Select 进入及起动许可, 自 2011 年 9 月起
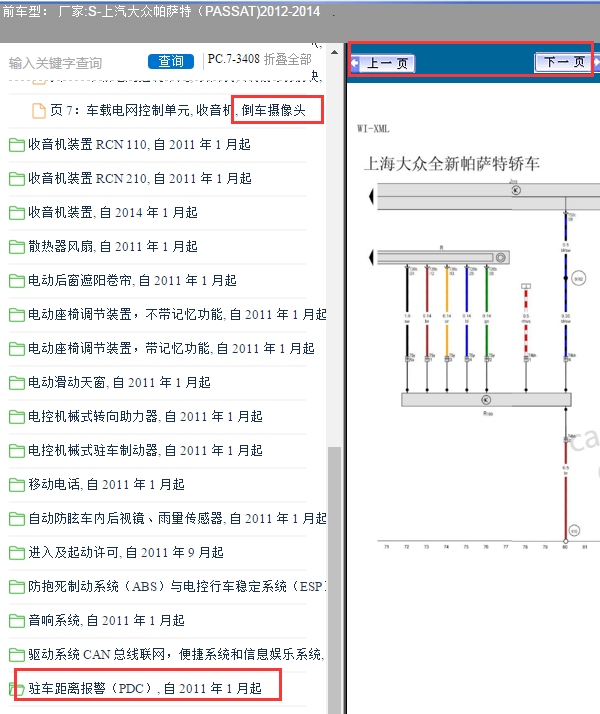 126,553
